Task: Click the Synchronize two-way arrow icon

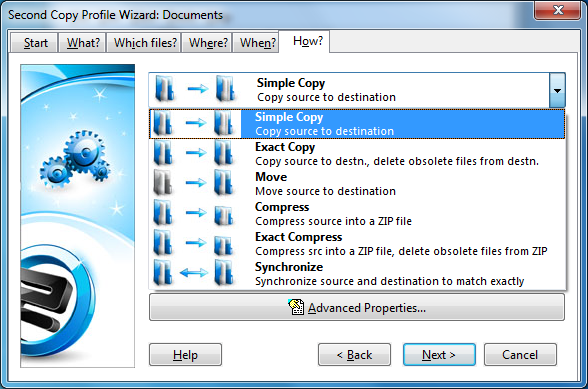Action: tap(194, 273)
